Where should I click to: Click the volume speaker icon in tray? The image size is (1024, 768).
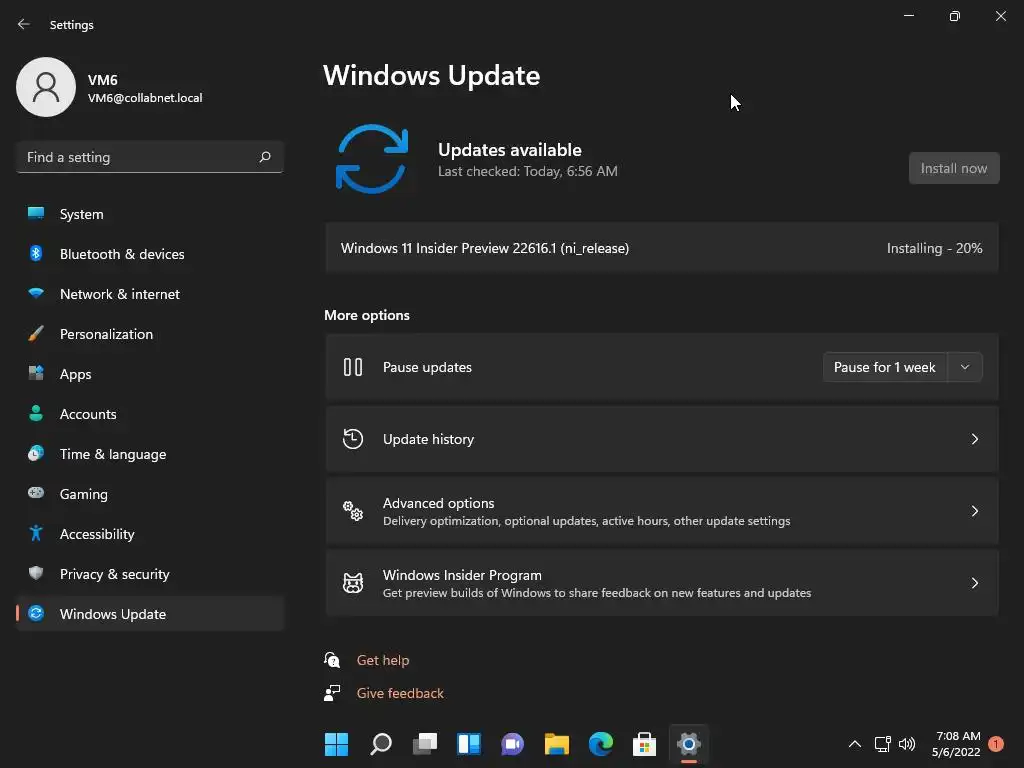tap(907, 744)
